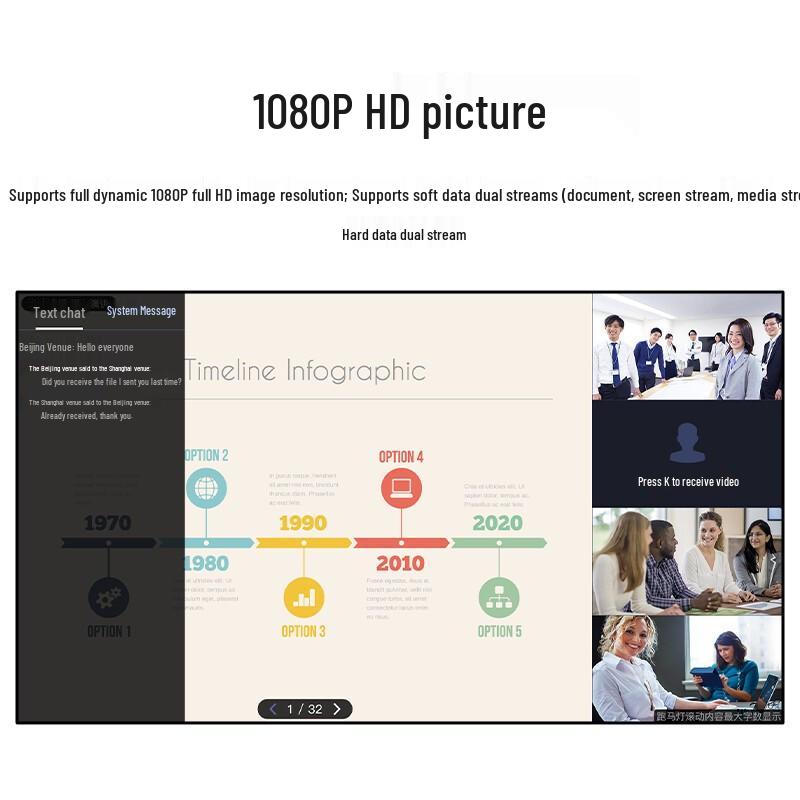Click the 'OPTION 2' label
Screen dimensions: 800x800
tap(207, 455)
